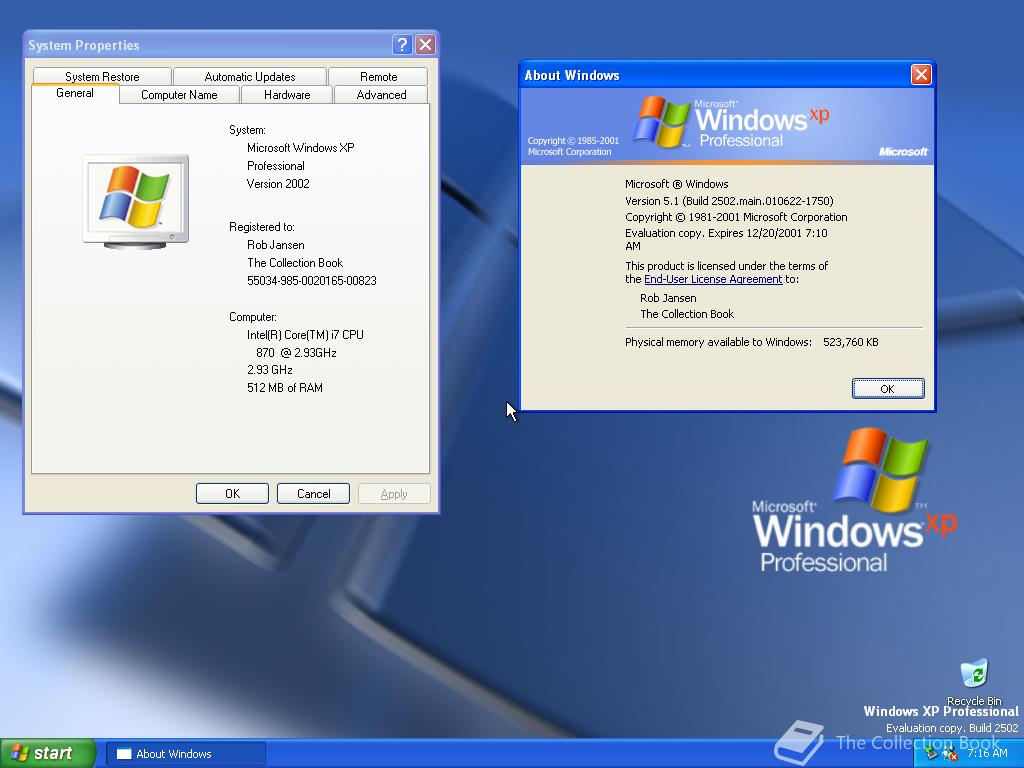The width and height of the screenshot is (1024, 768).
Task: Select the Advanced tab
Action: 381,95
